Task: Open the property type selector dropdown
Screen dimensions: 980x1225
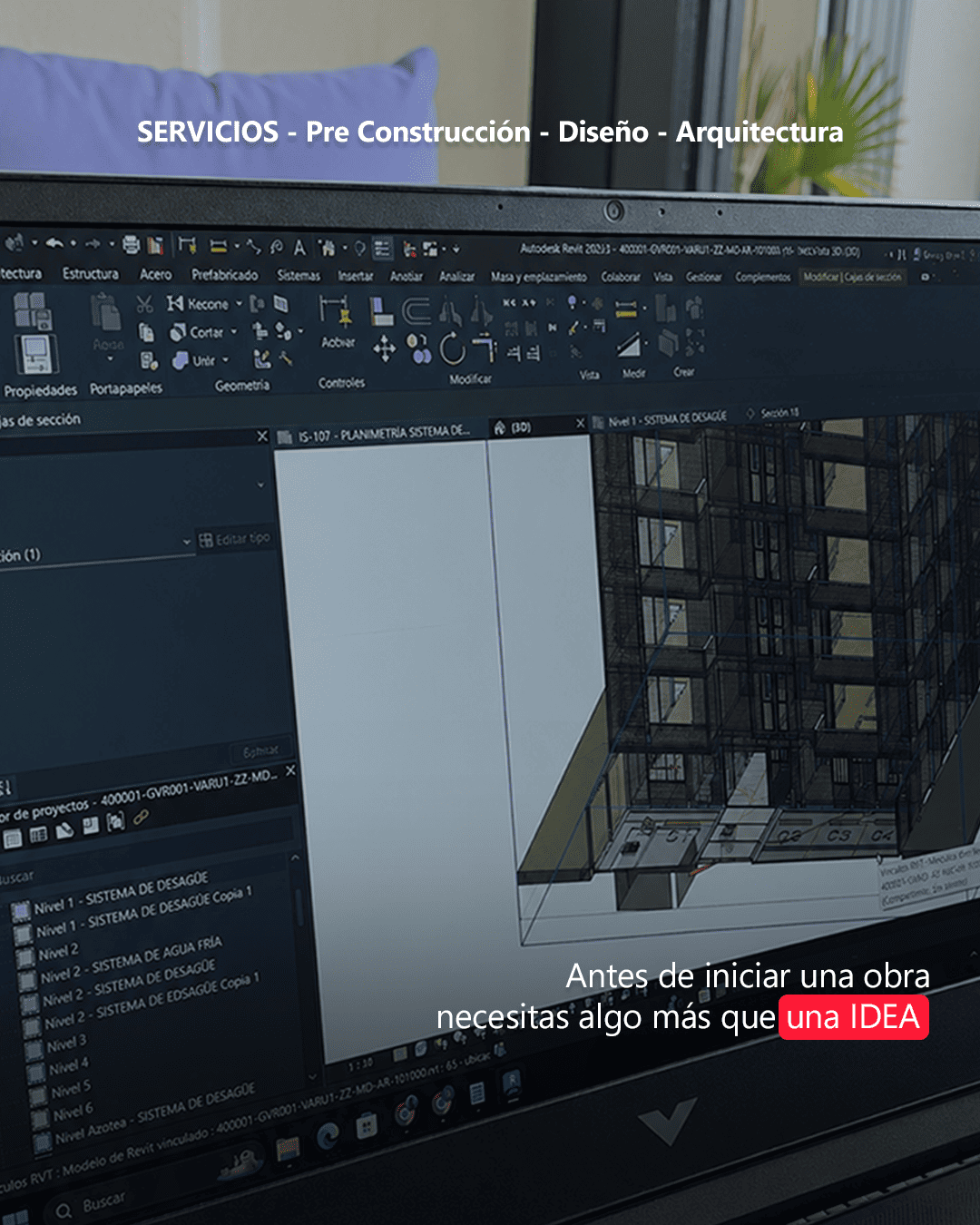Action: tap(260, 485)
